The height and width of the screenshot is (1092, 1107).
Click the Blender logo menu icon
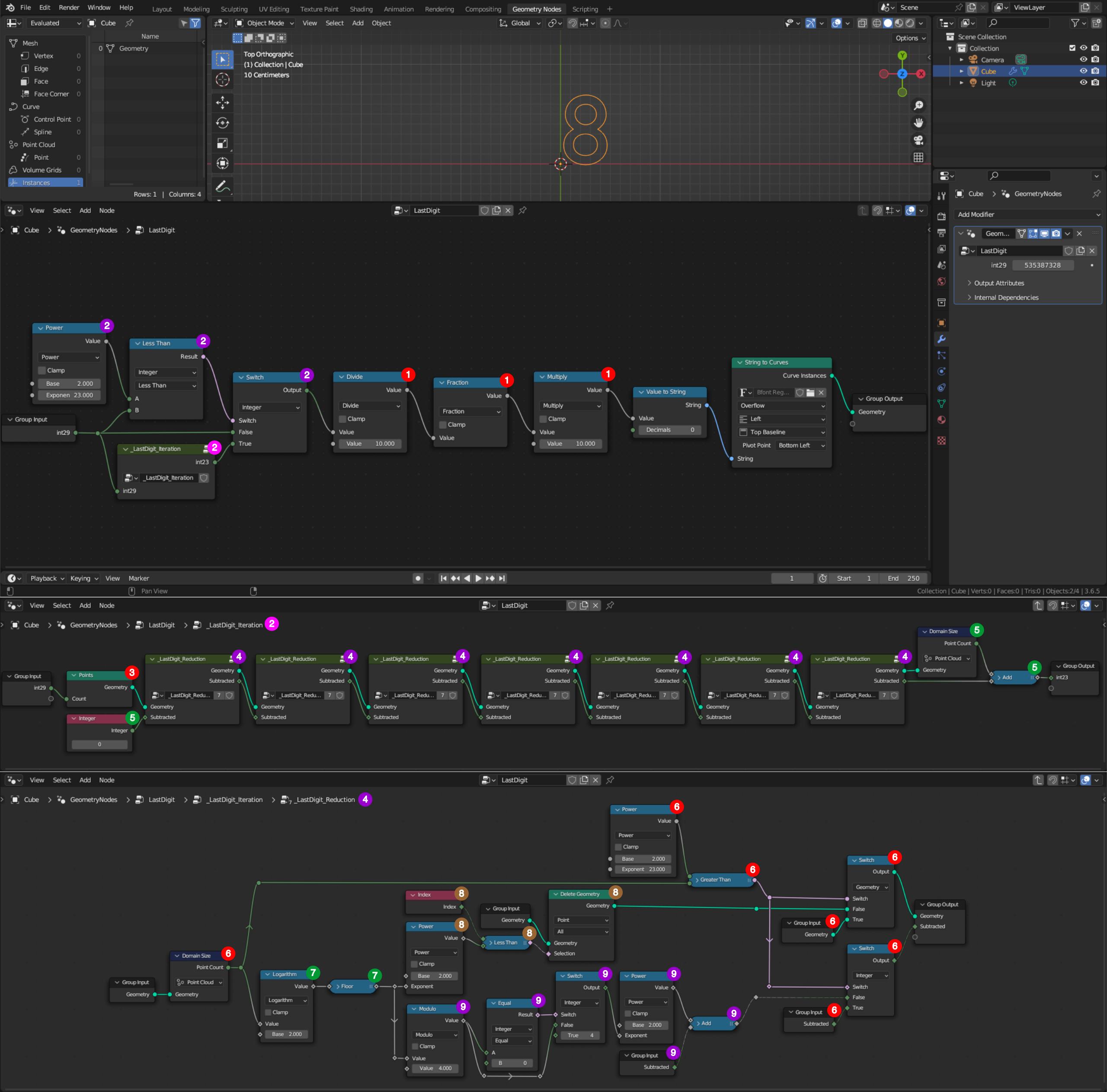10,7
